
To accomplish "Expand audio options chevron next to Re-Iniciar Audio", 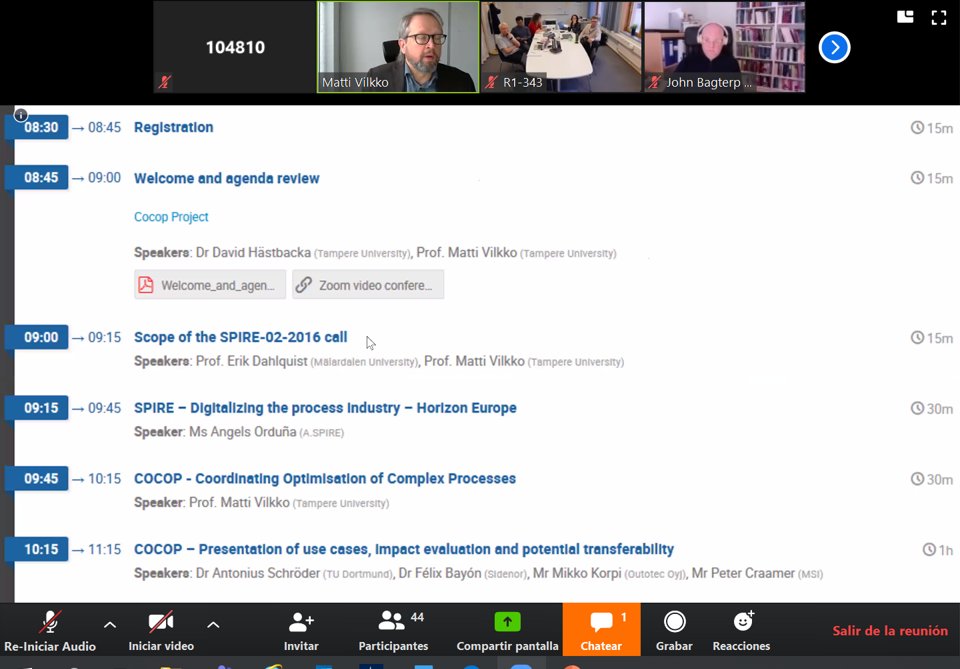I will 110,625.
